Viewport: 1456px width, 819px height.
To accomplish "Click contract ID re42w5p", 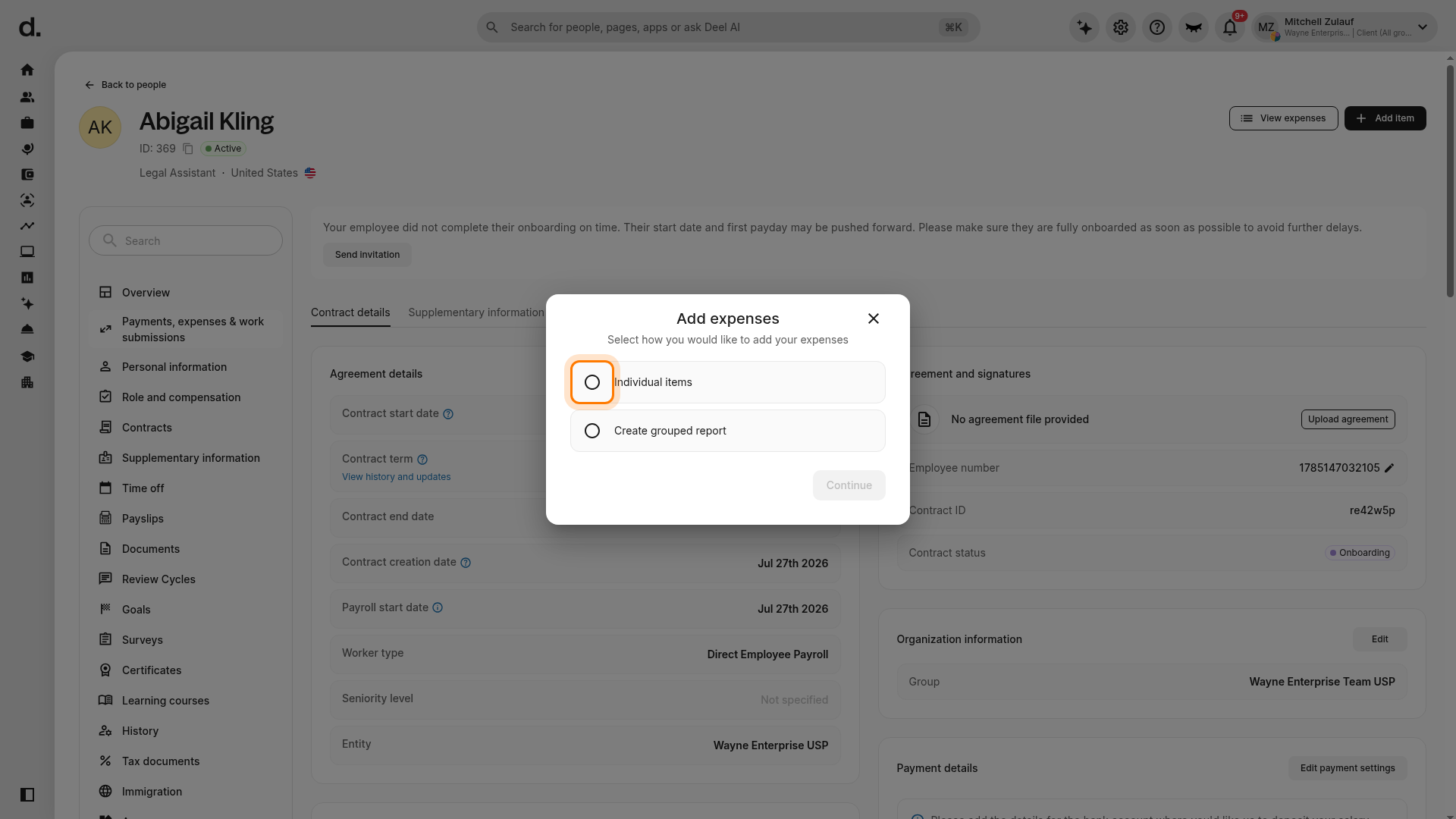I will [x=1372, y=510].
